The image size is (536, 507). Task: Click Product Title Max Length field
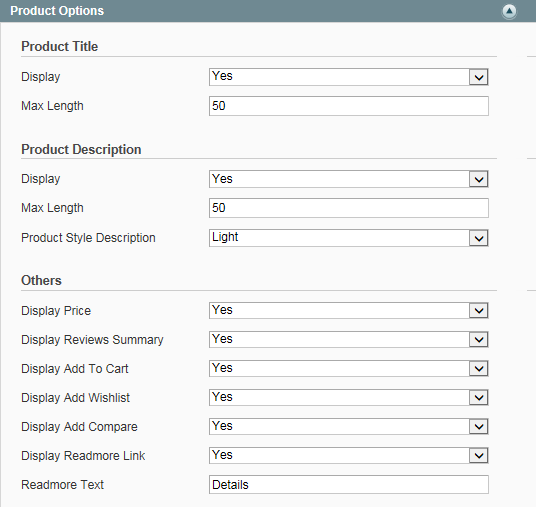(349, 106)
